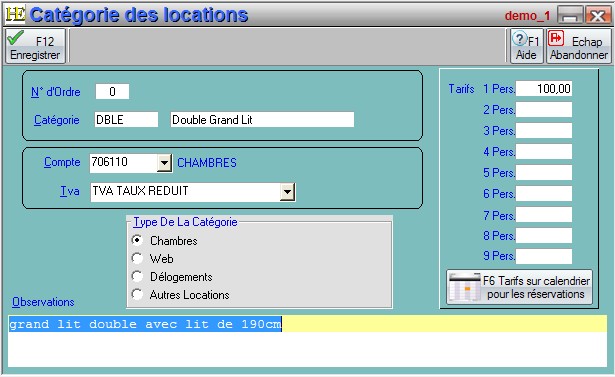Image resolution: width=615 pixels, height=377 pixels.
Task: Click the 7 Pers. tarif field
Action: [x=544, y=215]
